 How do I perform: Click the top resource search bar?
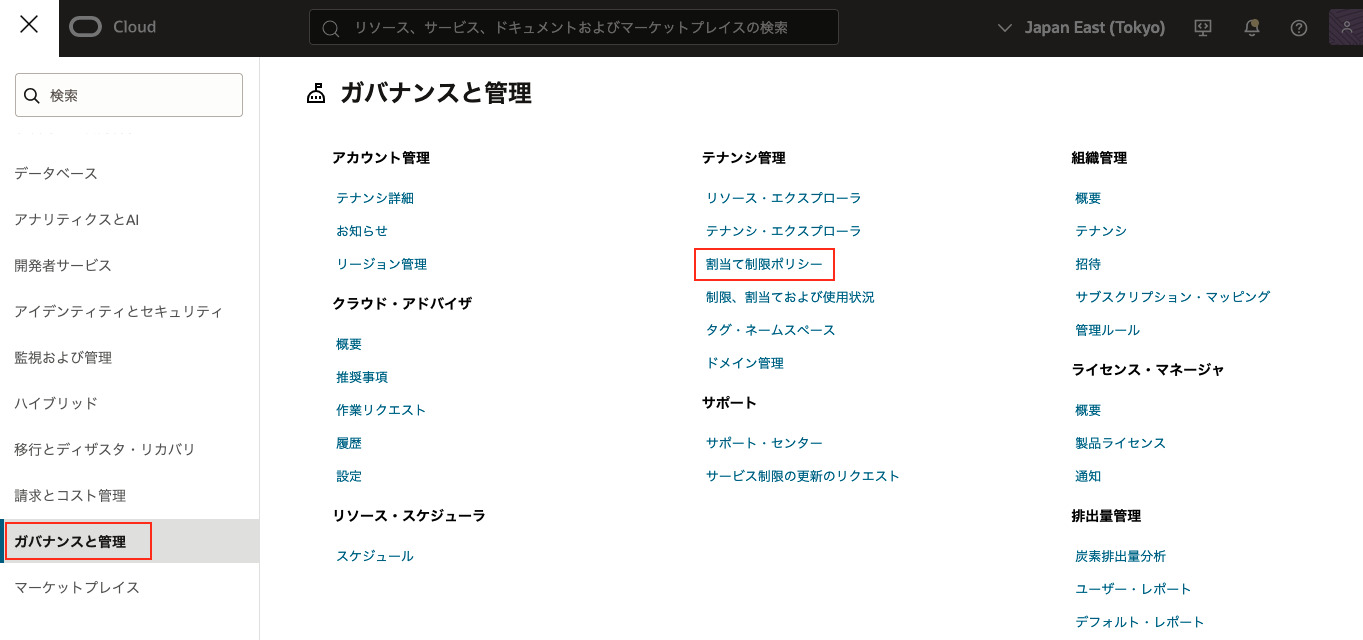573,28
